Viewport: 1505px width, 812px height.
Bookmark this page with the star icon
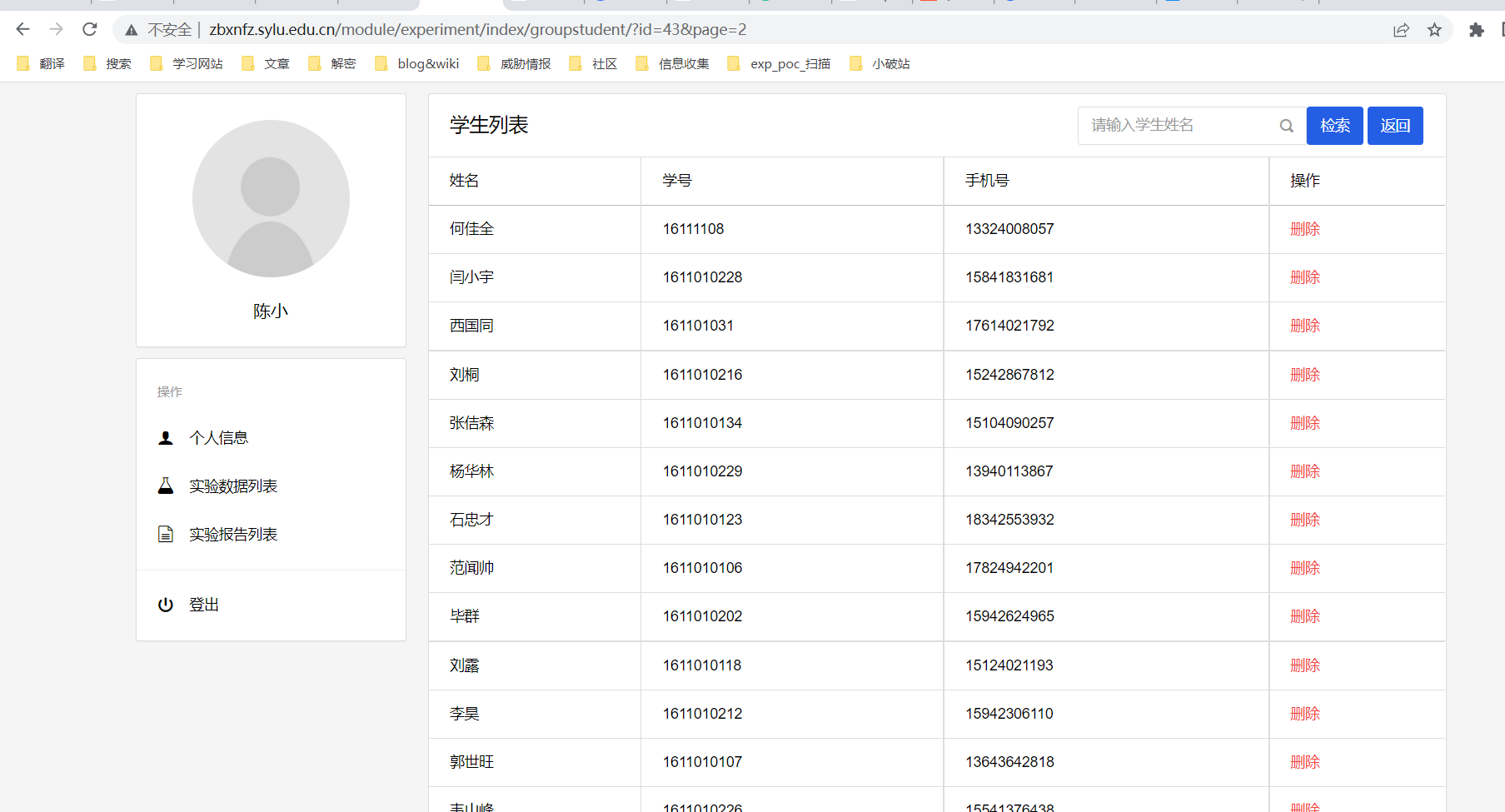pos(1434,30)
